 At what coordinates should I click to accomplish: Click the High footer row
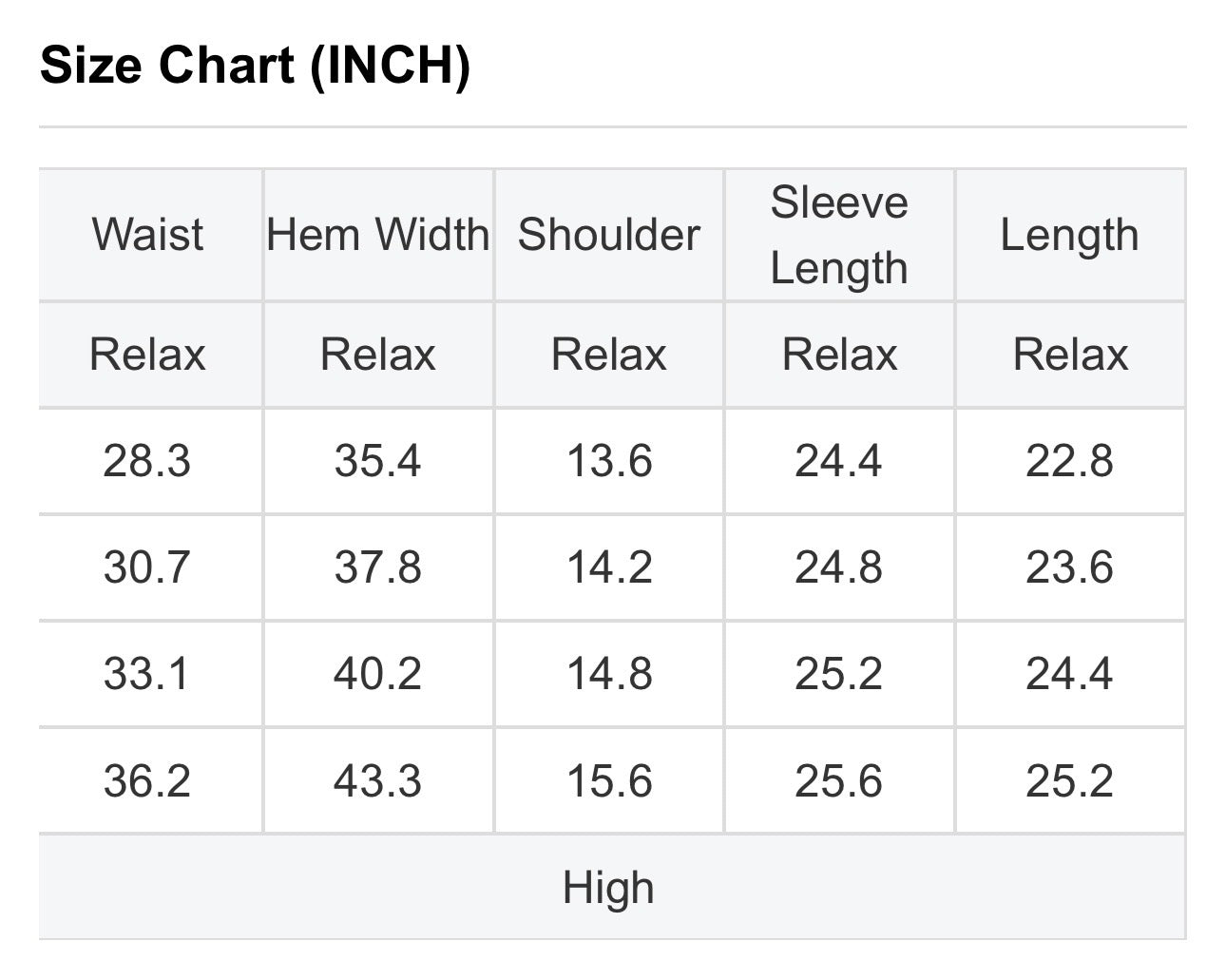(x=612, y=887)
